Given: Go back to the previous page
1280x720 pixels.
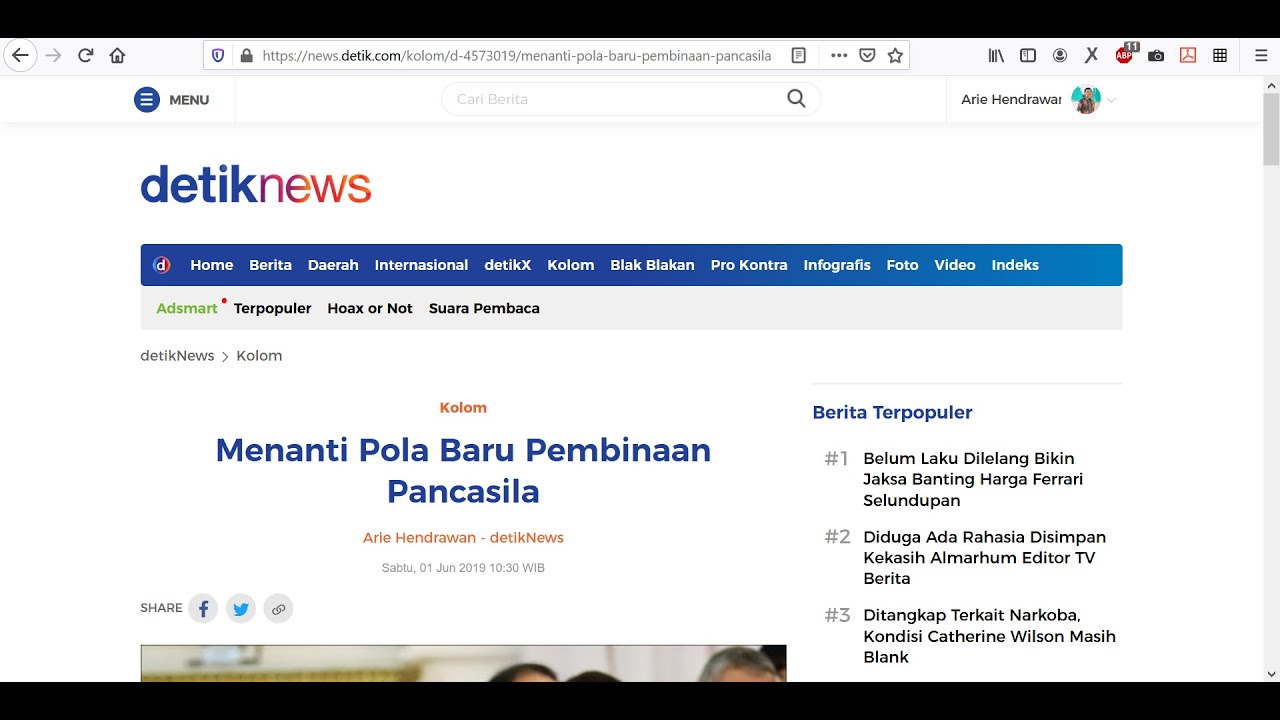Looking at the screenshot, I should (x=20, y=56).
